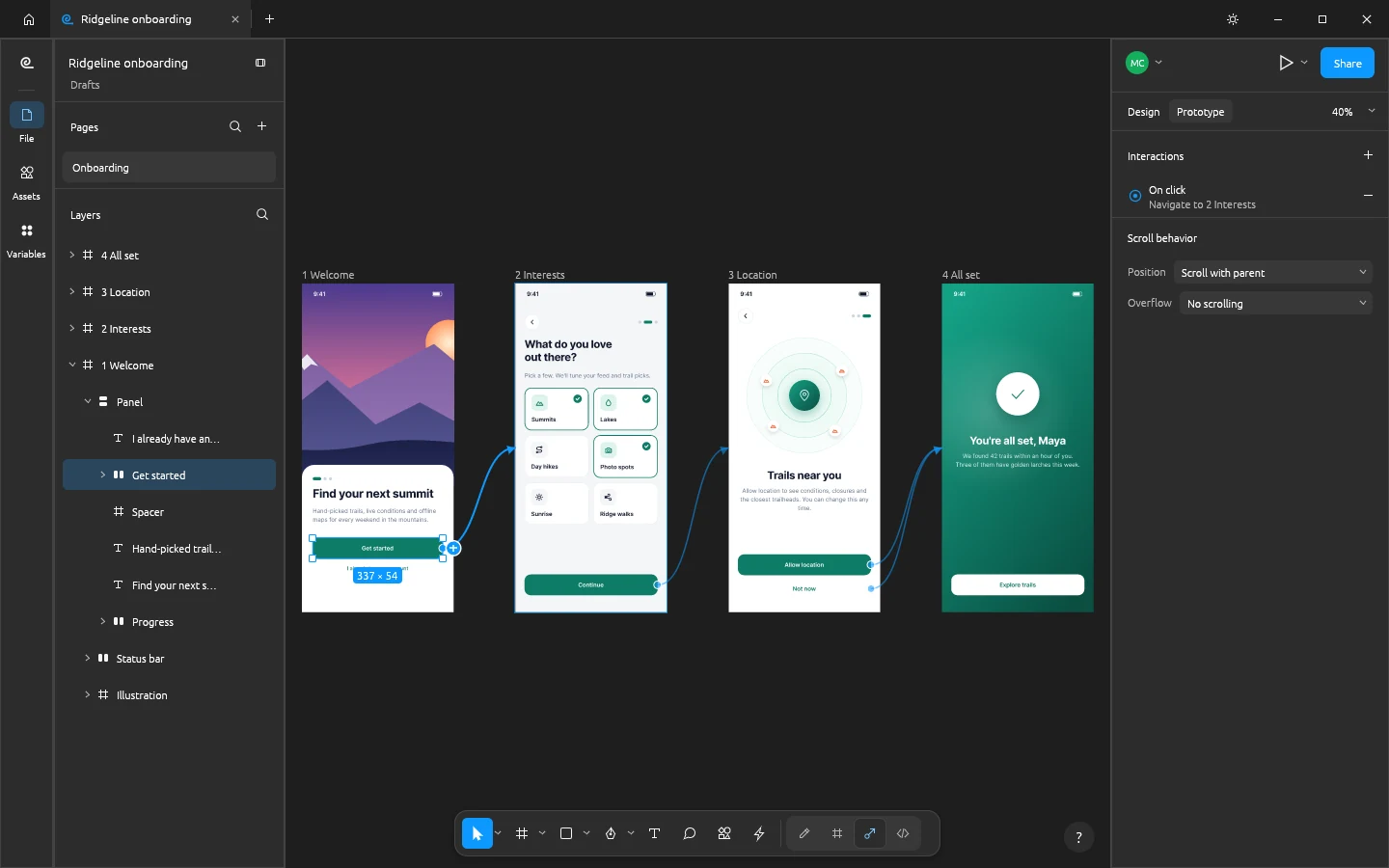The width and height of the screenshot is (1389, 868).
Task: Collapse the left sidebar panel toggle
Action: click(x=260, y=63)
